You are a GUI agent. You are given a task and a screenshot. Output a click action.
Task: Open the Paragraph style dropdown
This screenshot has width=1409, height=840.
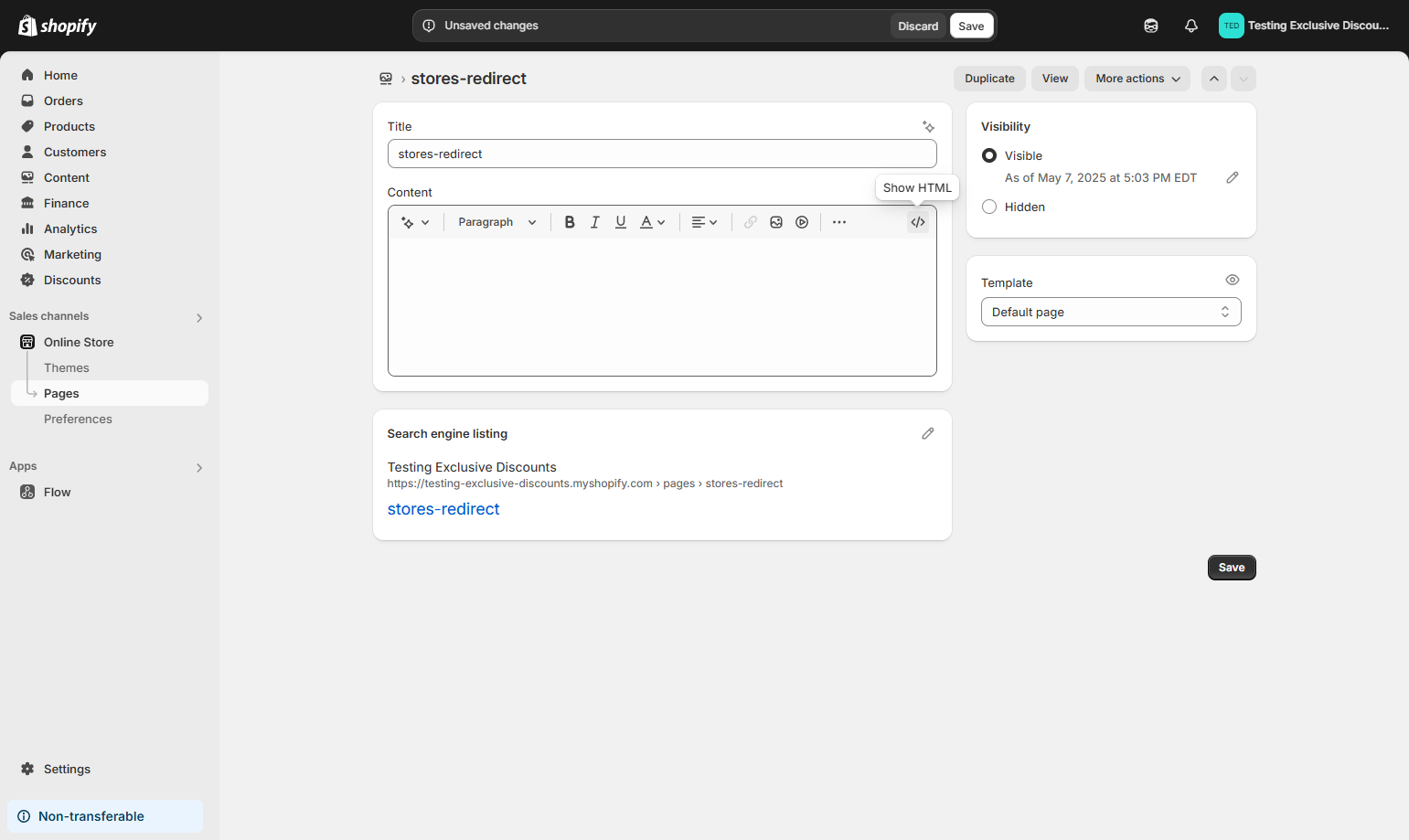[497, 222]
